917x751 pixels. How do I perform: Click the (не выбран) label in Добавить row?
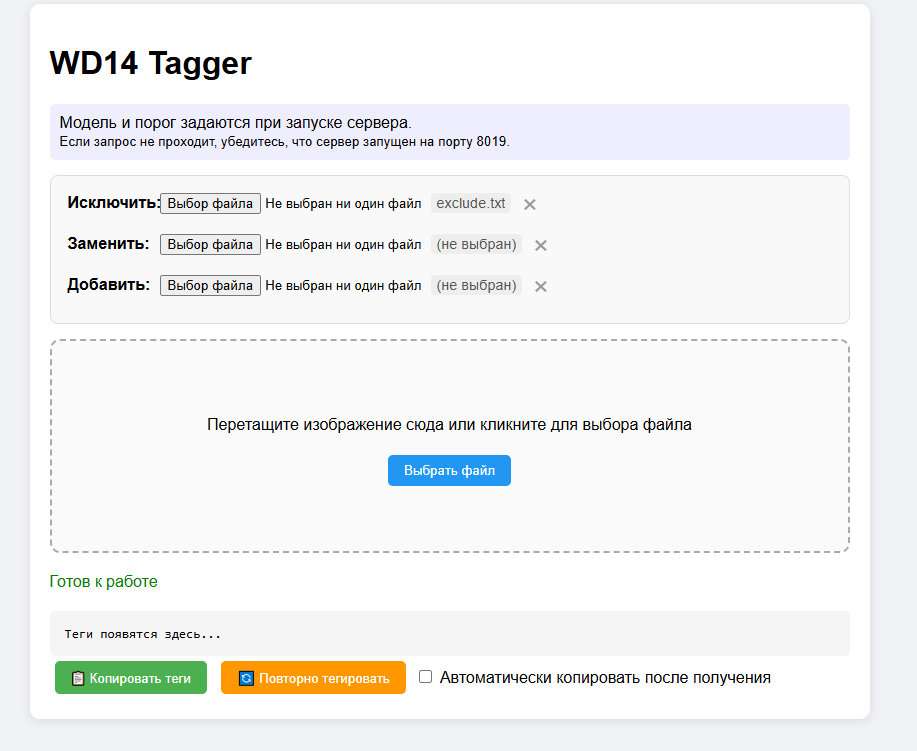pos(477,285)
